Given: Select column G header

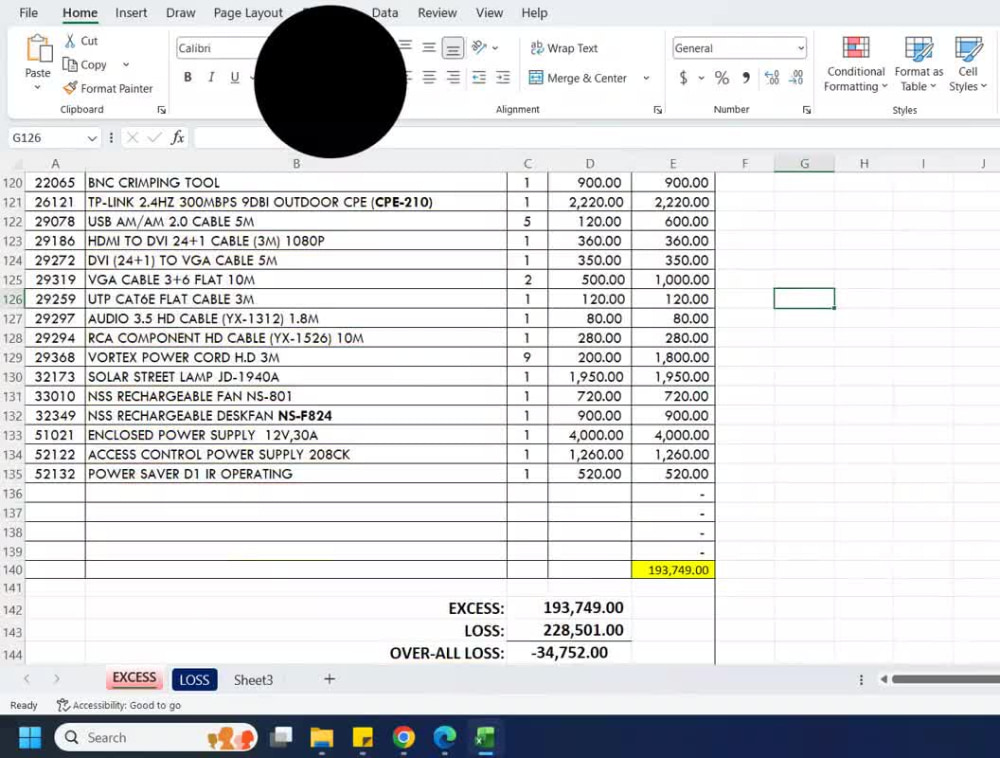Looking at the screenshot, I should point(804,164).
